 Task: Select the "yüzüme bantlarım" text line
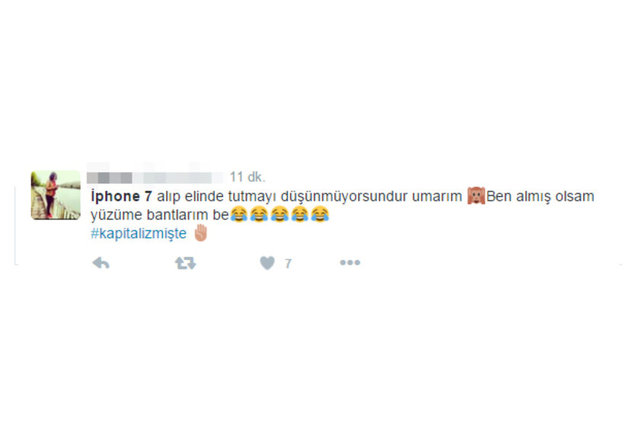[x=149, y=215]
